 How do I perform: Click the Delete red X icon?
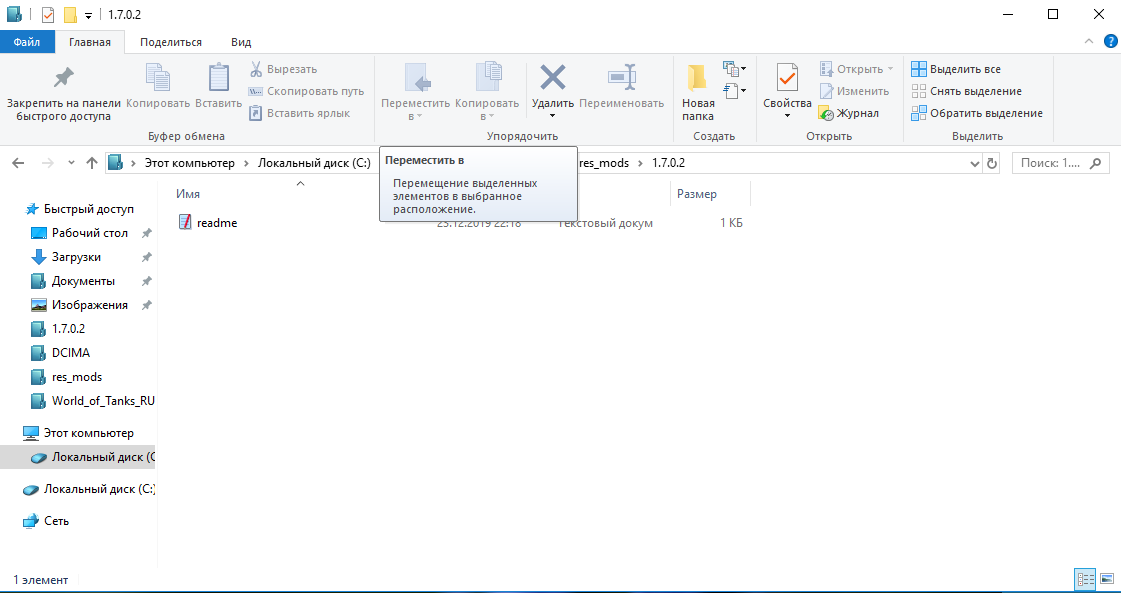coord(552,78)
